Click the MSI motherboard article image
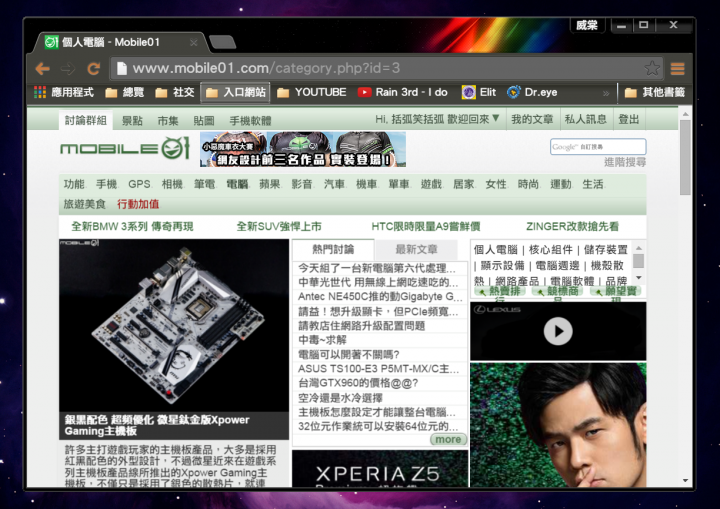The width and height of the screenshot is (720, 509). click(174, 325)
